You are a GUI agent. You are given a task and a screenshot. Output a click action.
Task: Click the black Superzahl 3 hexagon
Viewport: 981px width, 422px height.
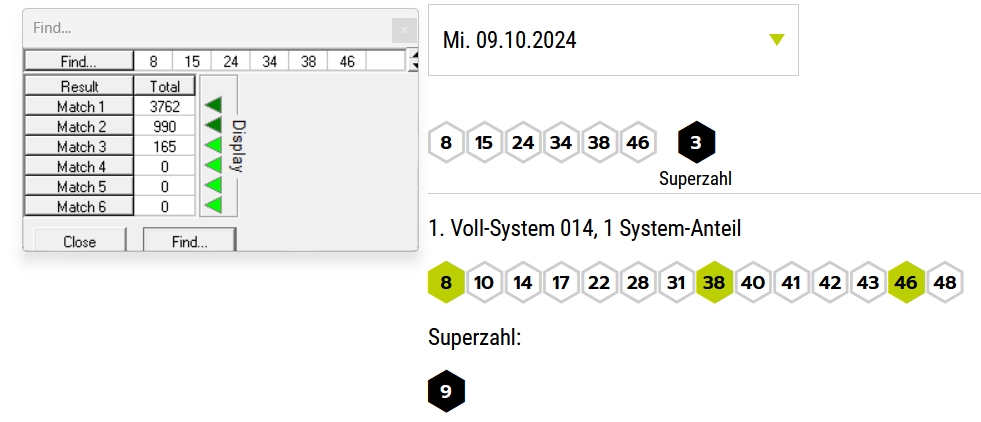696,143
